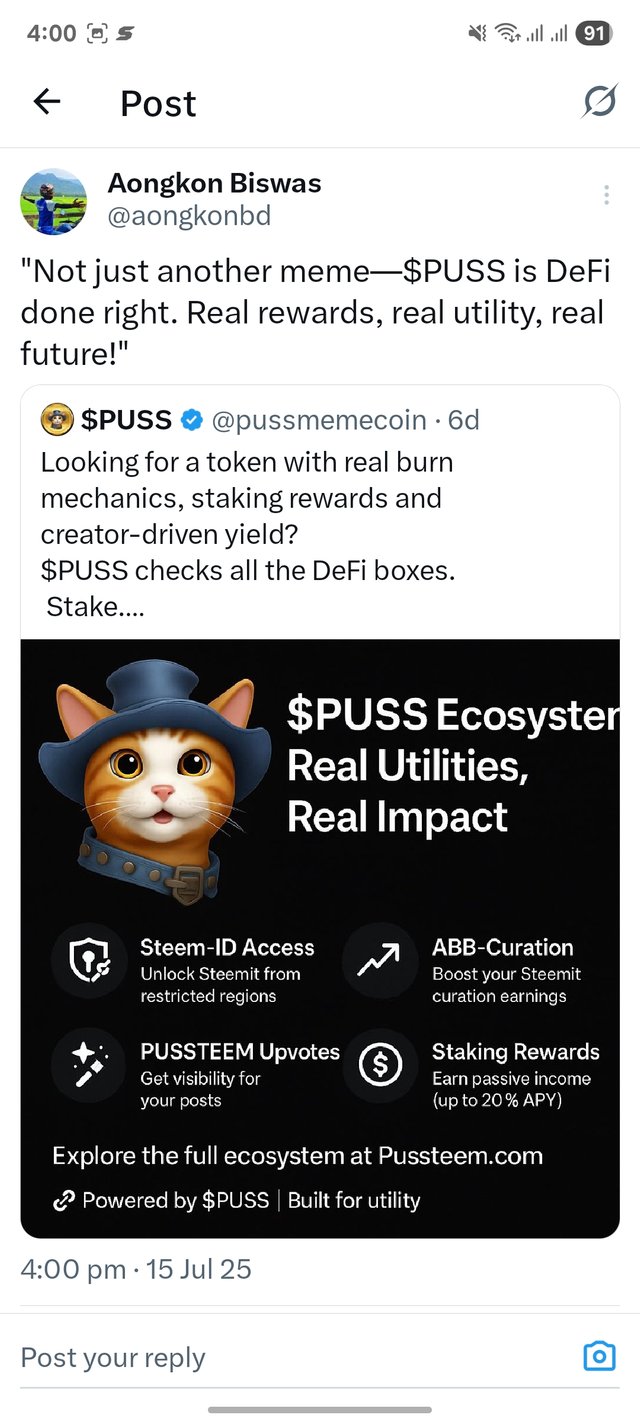Open the cat mascot ecosystem image

(x=320, y=938)
